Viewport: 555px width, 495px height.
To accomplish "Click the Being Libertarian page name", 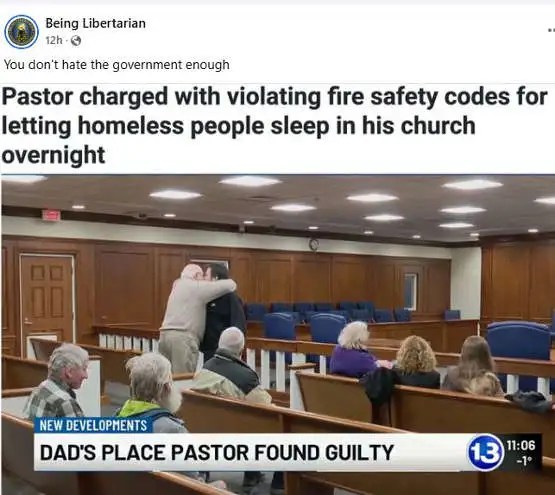I will [96, 23].
